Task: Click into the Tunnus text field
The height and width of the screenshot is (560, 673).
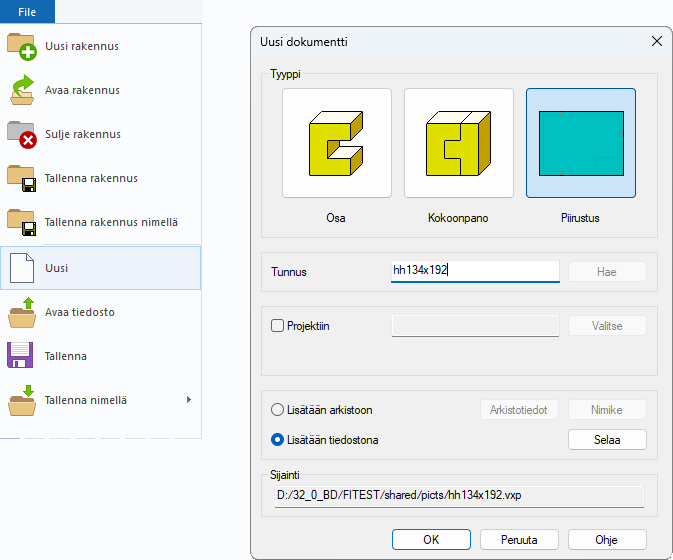Action: click(474, 271)
